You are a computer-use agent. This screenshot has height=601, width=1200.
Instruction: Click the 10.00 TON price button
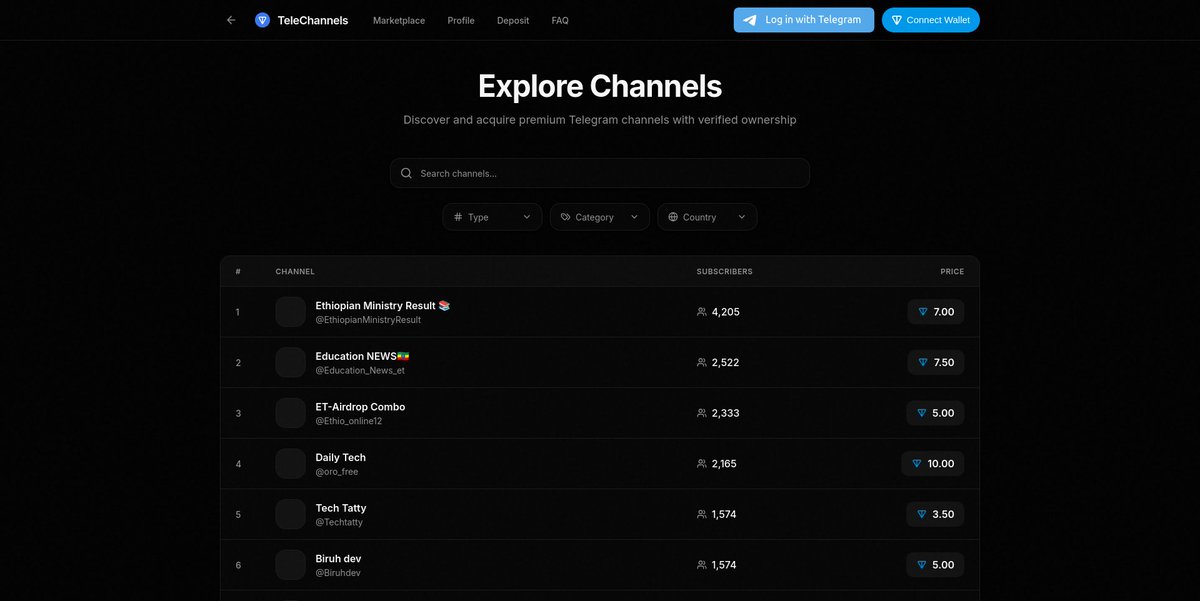coord(933,464)
